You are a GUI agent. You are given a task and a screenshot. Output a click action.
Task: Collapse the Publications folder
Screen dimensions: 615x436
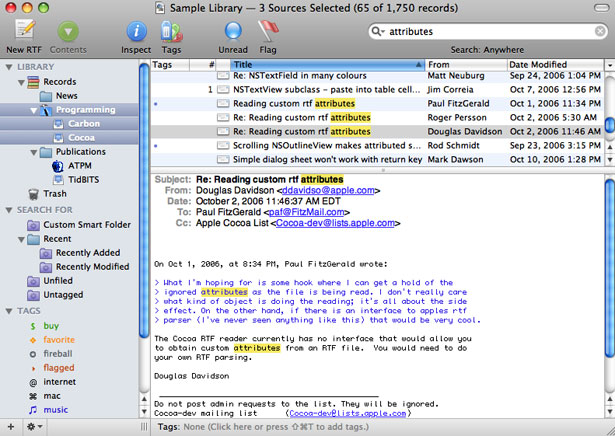point(34,152)
